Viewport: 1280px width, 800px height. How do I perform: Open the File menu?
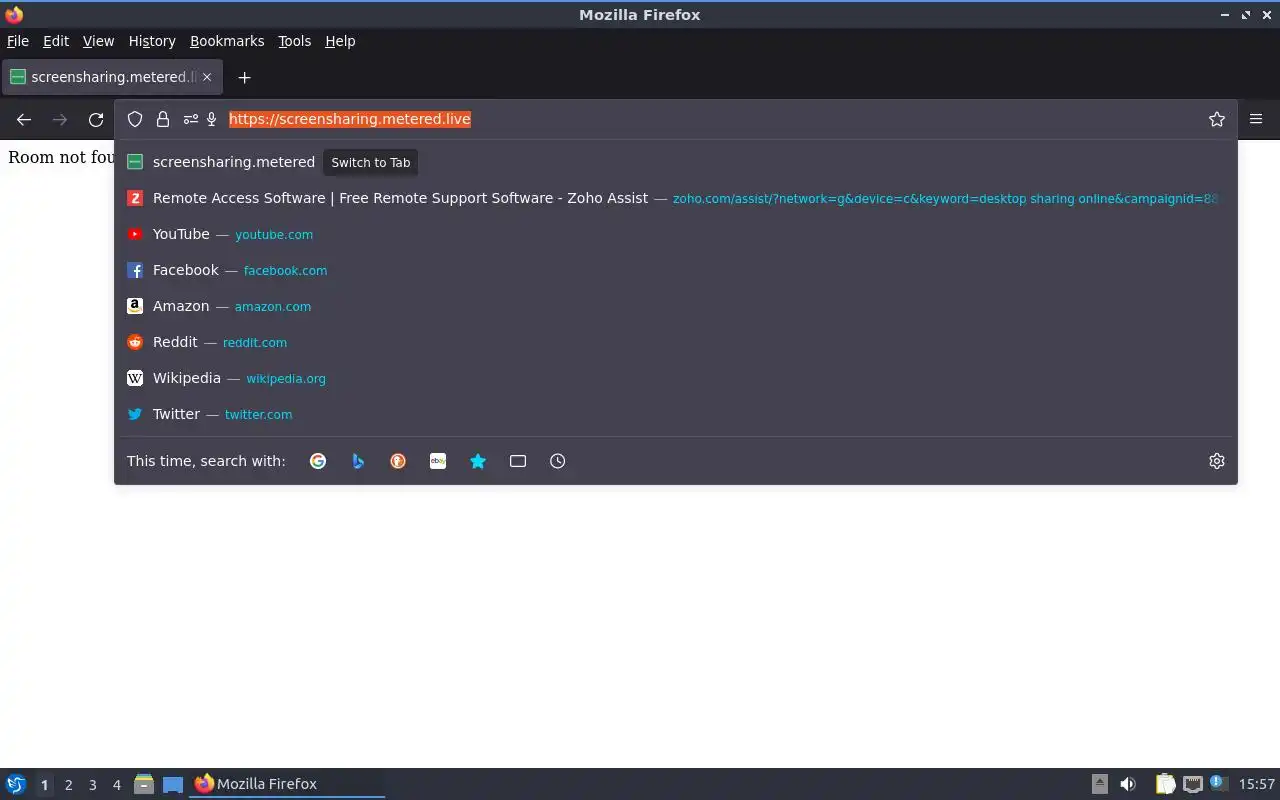pos(18,41)
